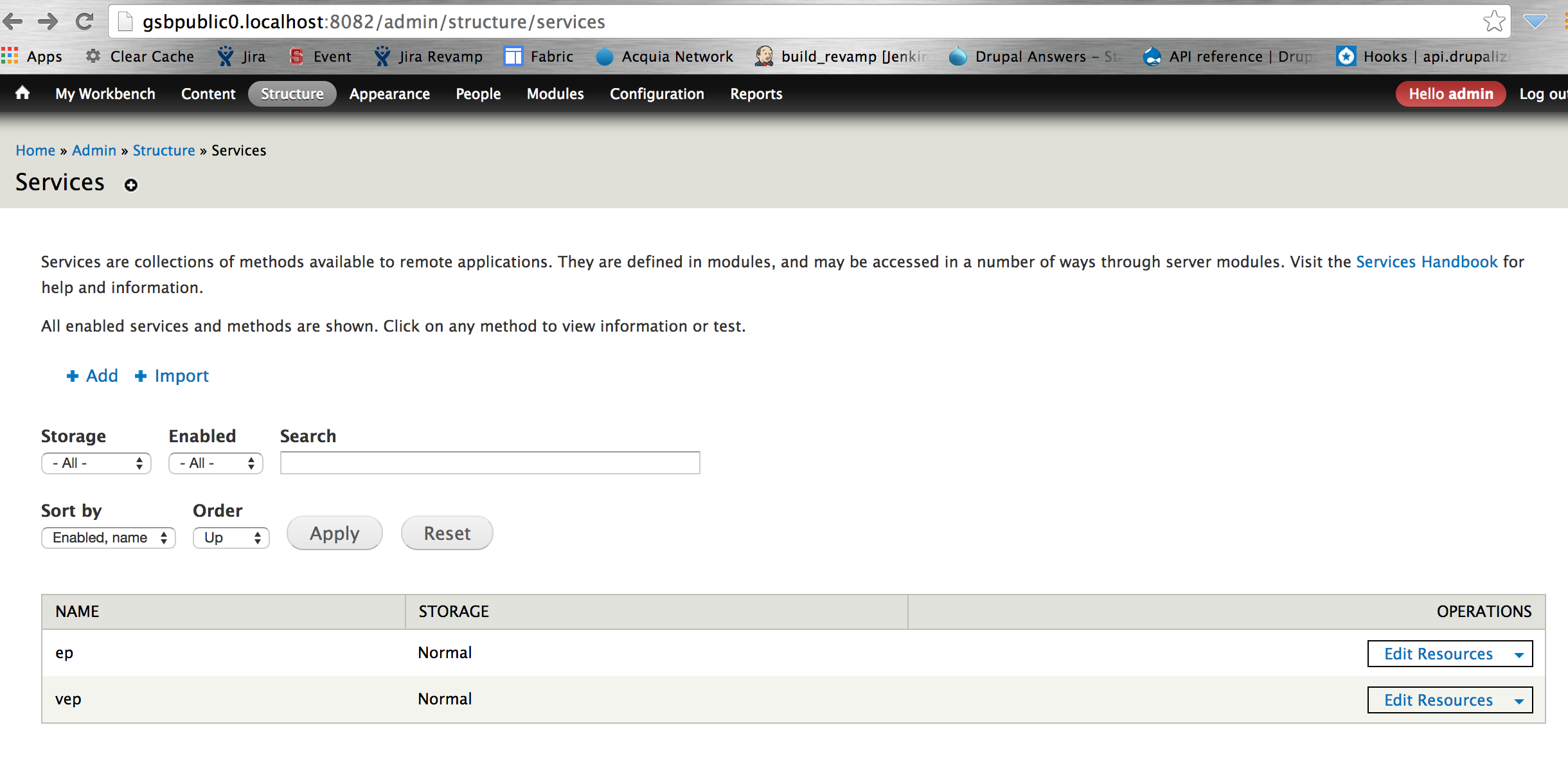1568x761 pixels.
Task: Open the Configuration admin menu
Action: [x=657, y=94]
